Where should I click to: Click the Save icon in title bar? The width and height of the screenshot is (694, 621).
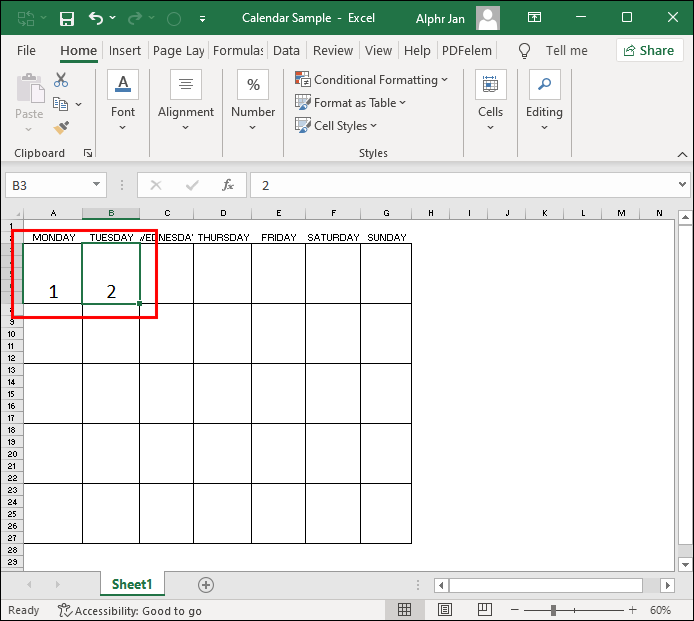point(67,19)
